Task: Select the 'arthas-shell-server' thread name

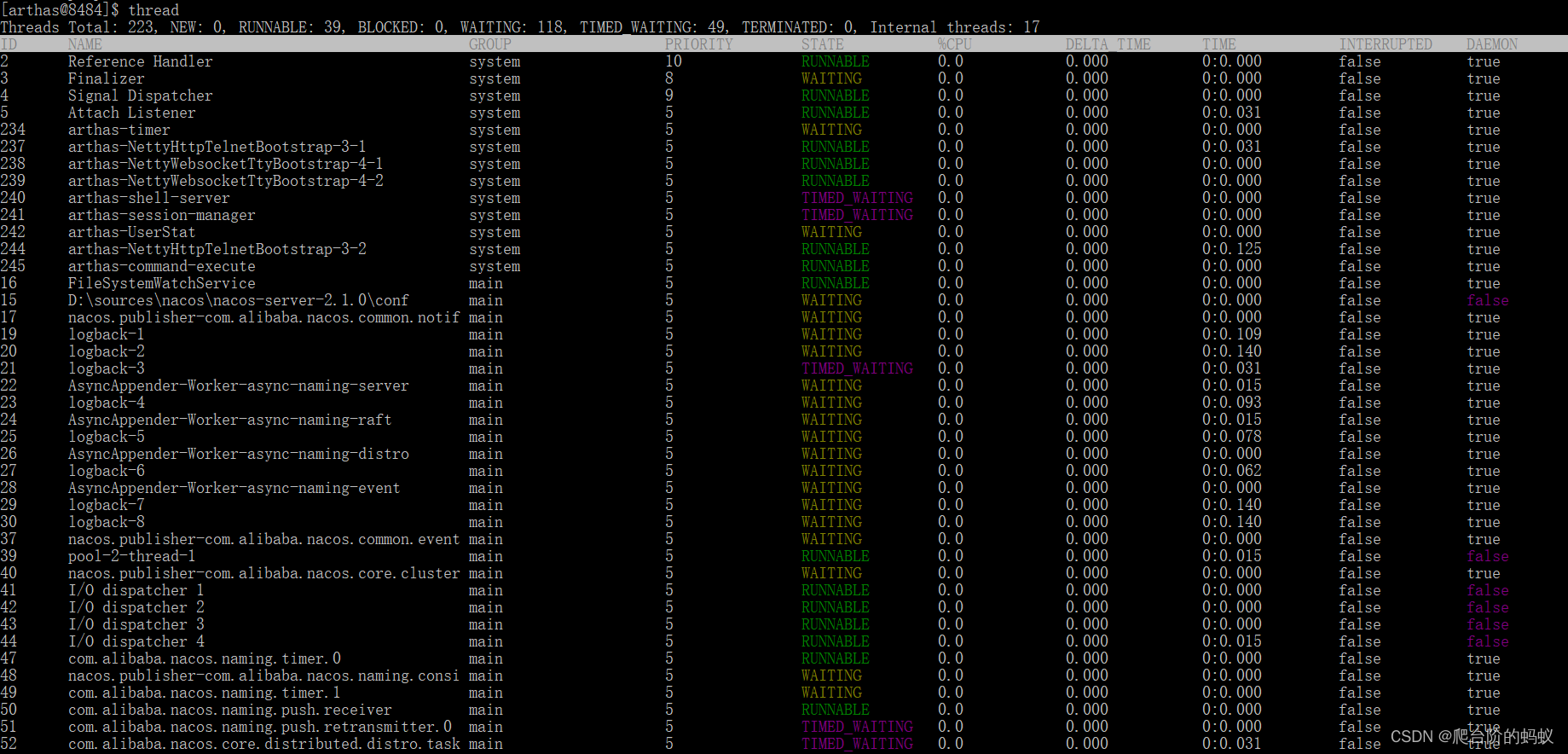Action: 149,198
